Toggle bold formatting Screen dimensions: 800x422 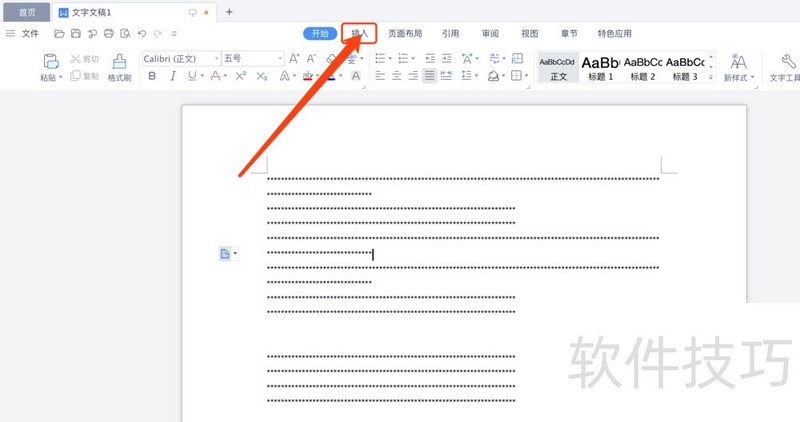click(152, 76)
